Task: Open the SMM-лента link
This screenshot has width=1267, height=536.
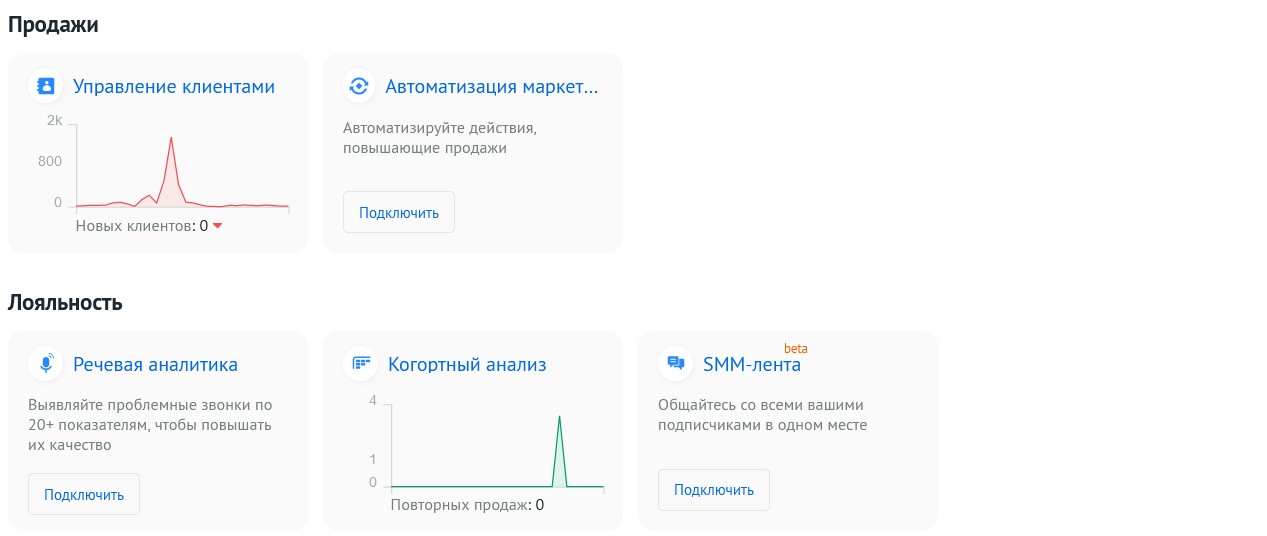Action: coord(752,365)
